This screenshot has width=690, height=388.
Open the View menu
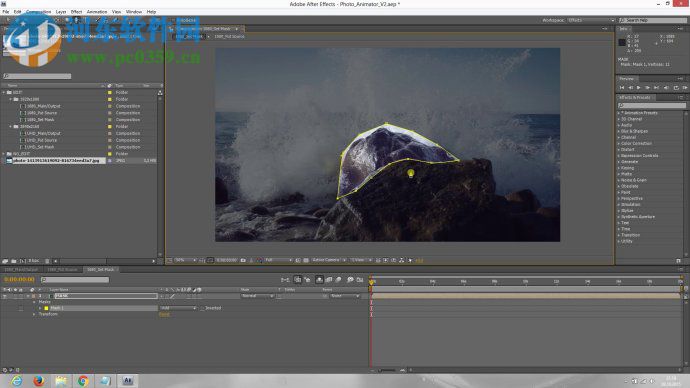pos(117,12)
